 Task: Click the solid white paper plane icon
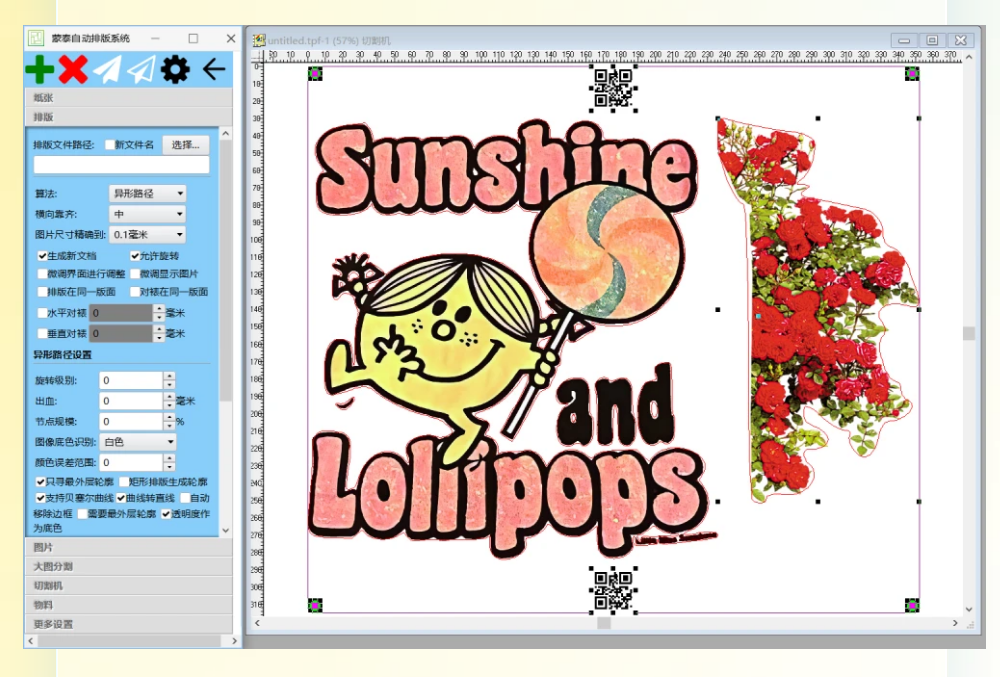pyautogui.click(x=107, y=69)
